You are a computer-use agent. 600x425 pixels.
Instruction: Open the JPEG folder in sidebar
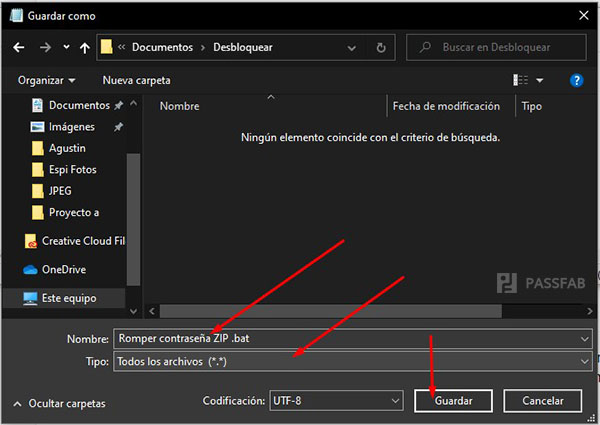[x=60, y=191]
